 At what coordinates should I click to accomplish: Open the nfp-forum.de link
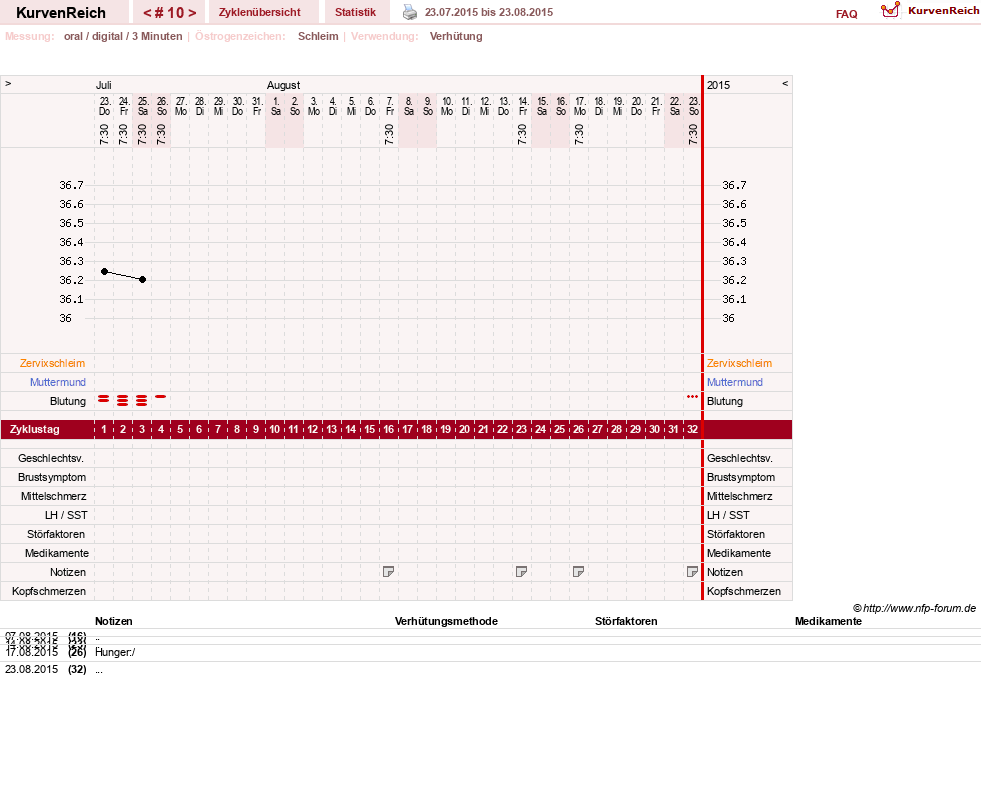tap(914, 608)
